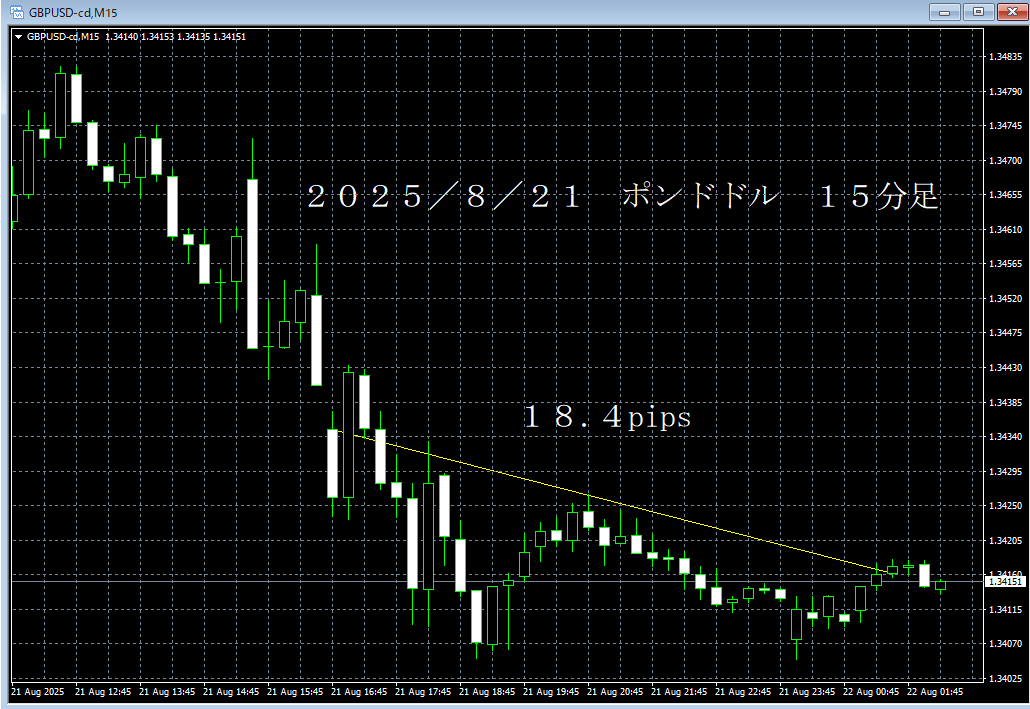The image size is (1030, 709).
Task: Click the 1.34745 price scale label
Action: click(1006, 126)
